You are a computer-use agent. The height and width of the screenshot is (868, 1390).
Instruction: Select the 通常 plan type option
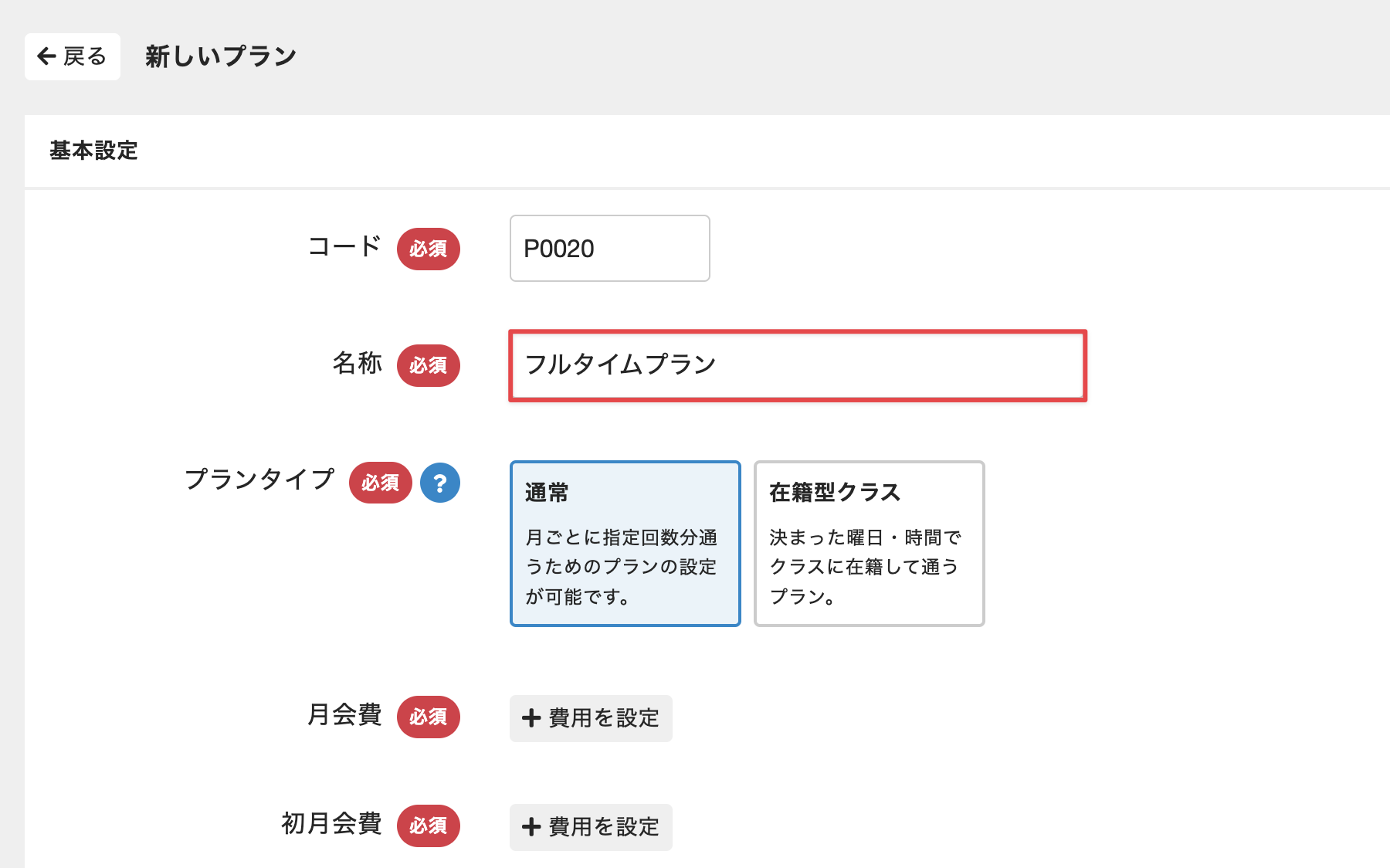coord(625,544)
